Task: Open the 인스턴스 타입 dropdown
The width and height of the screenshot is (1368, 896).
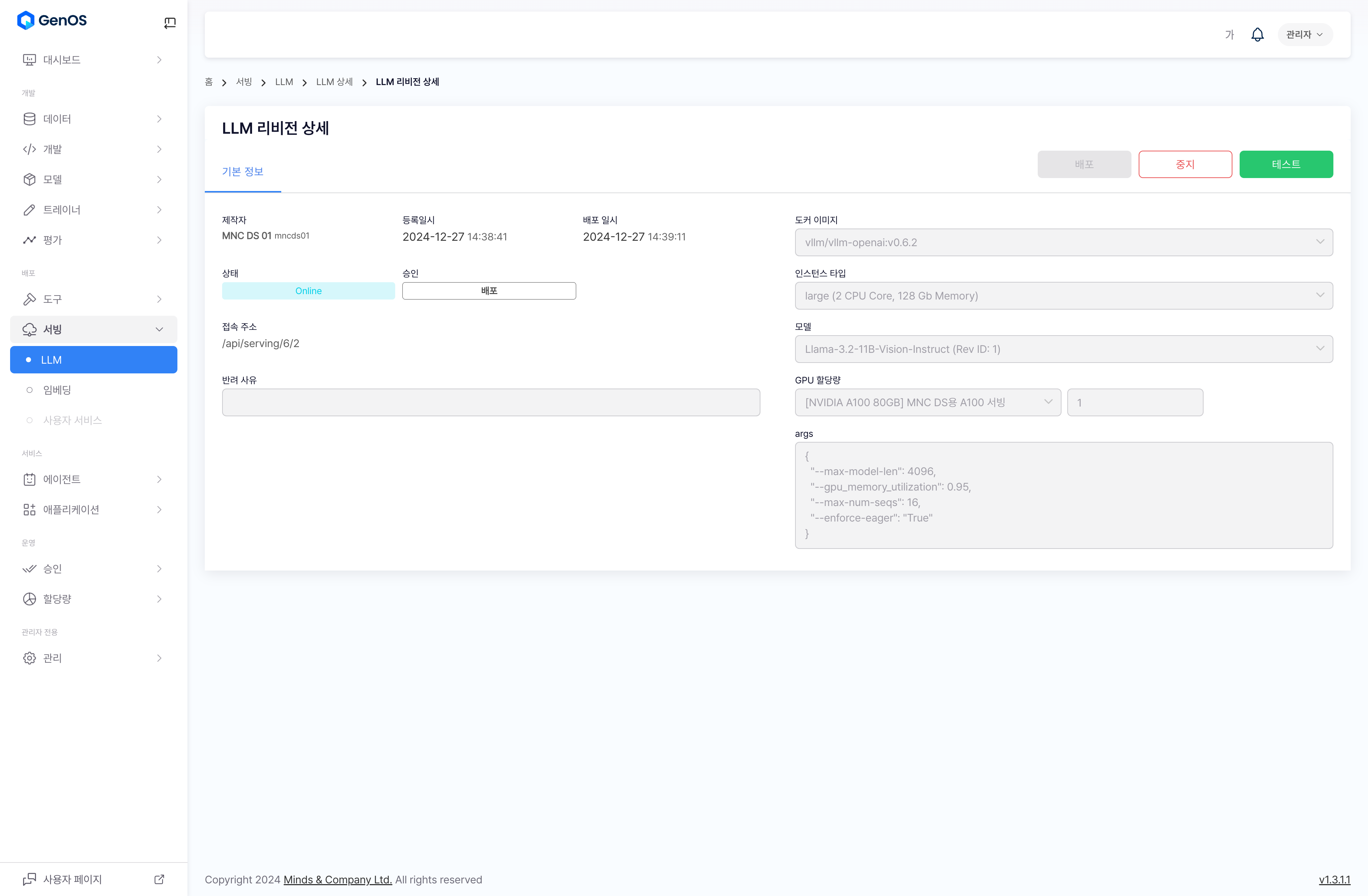Action: coord(1063,296)
